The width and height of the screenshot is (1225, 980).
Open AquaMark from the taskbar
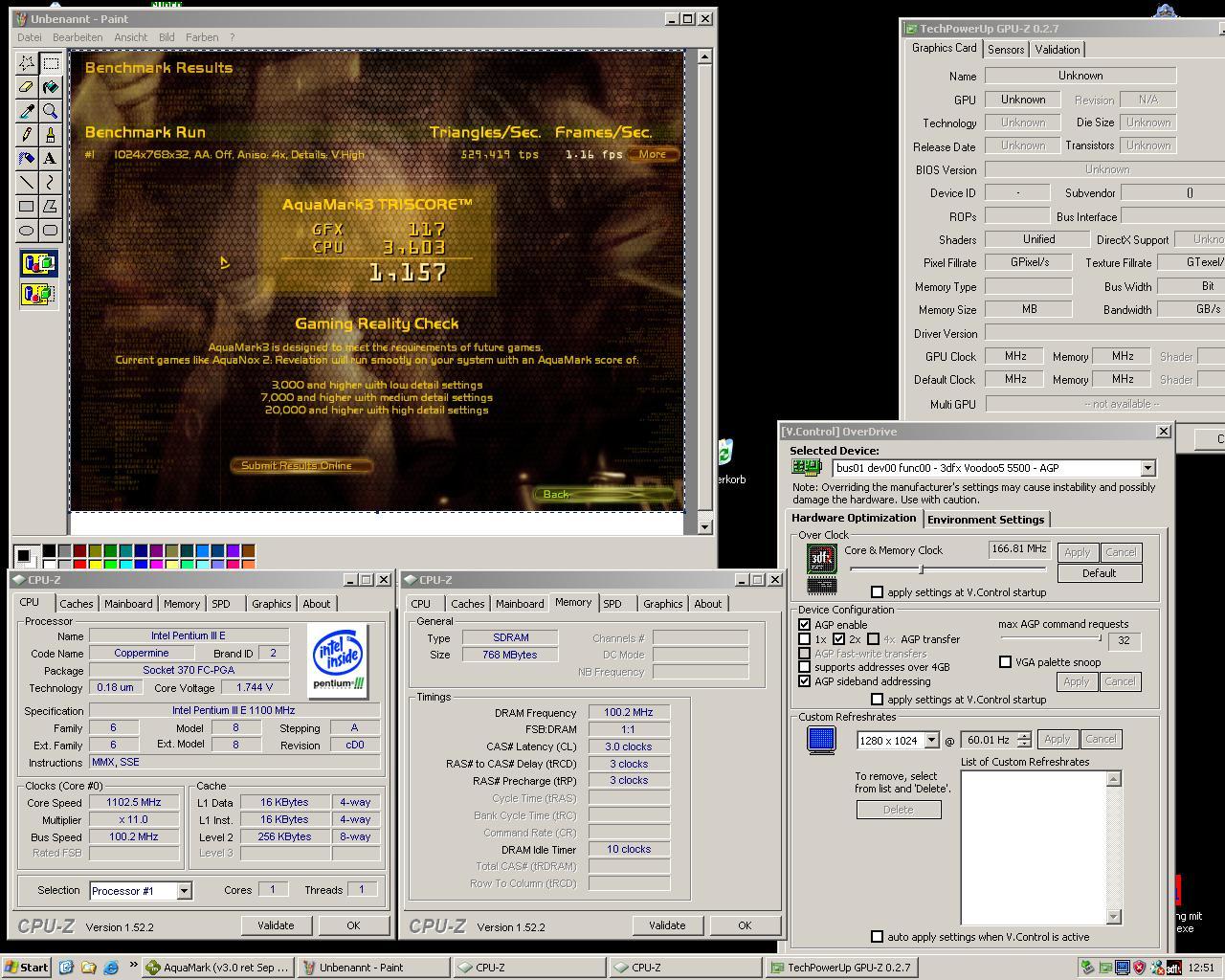[x=217, y=968]
